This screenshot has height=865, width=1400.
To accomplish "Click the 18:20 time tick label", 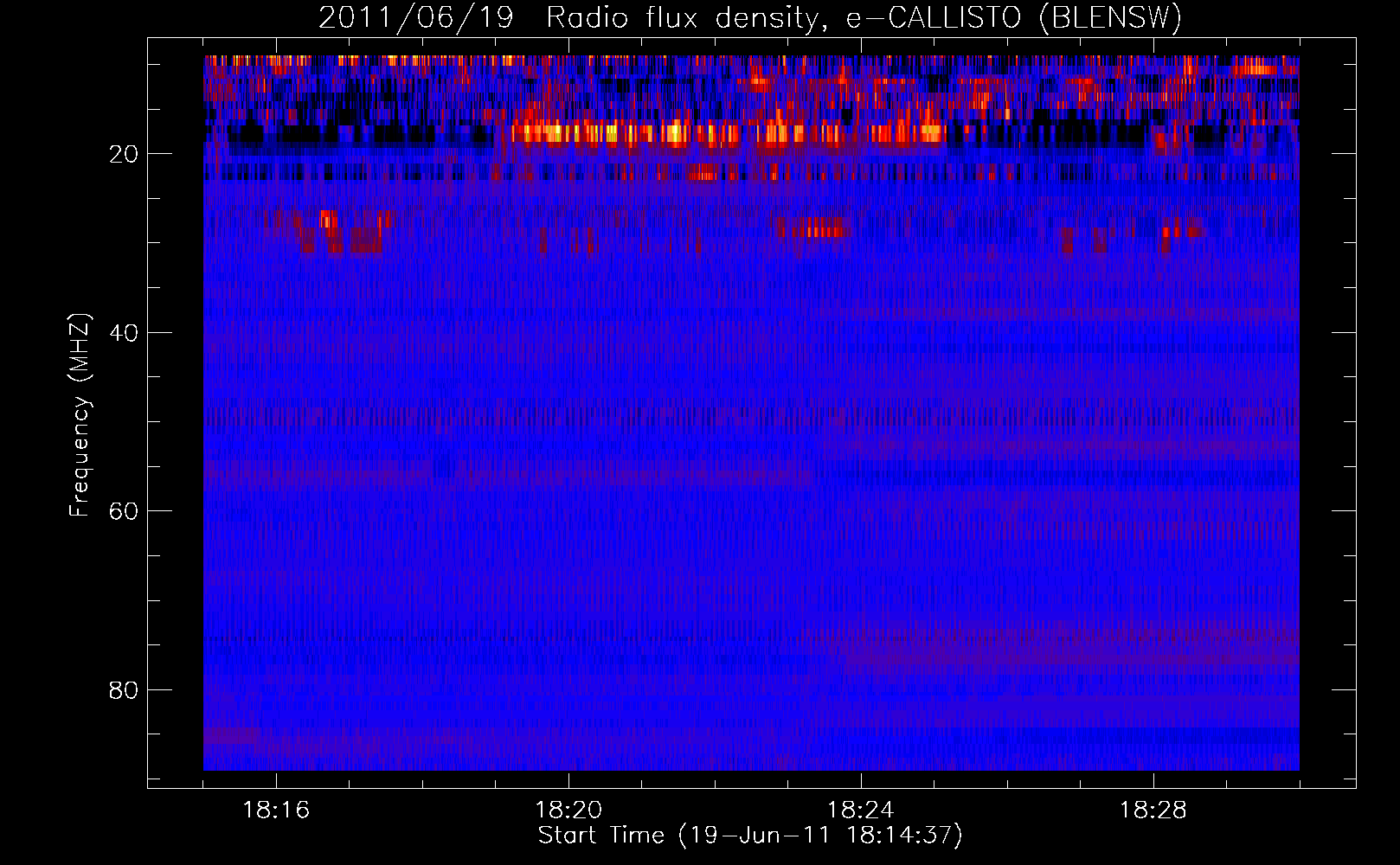I will (x=568, y=811).
